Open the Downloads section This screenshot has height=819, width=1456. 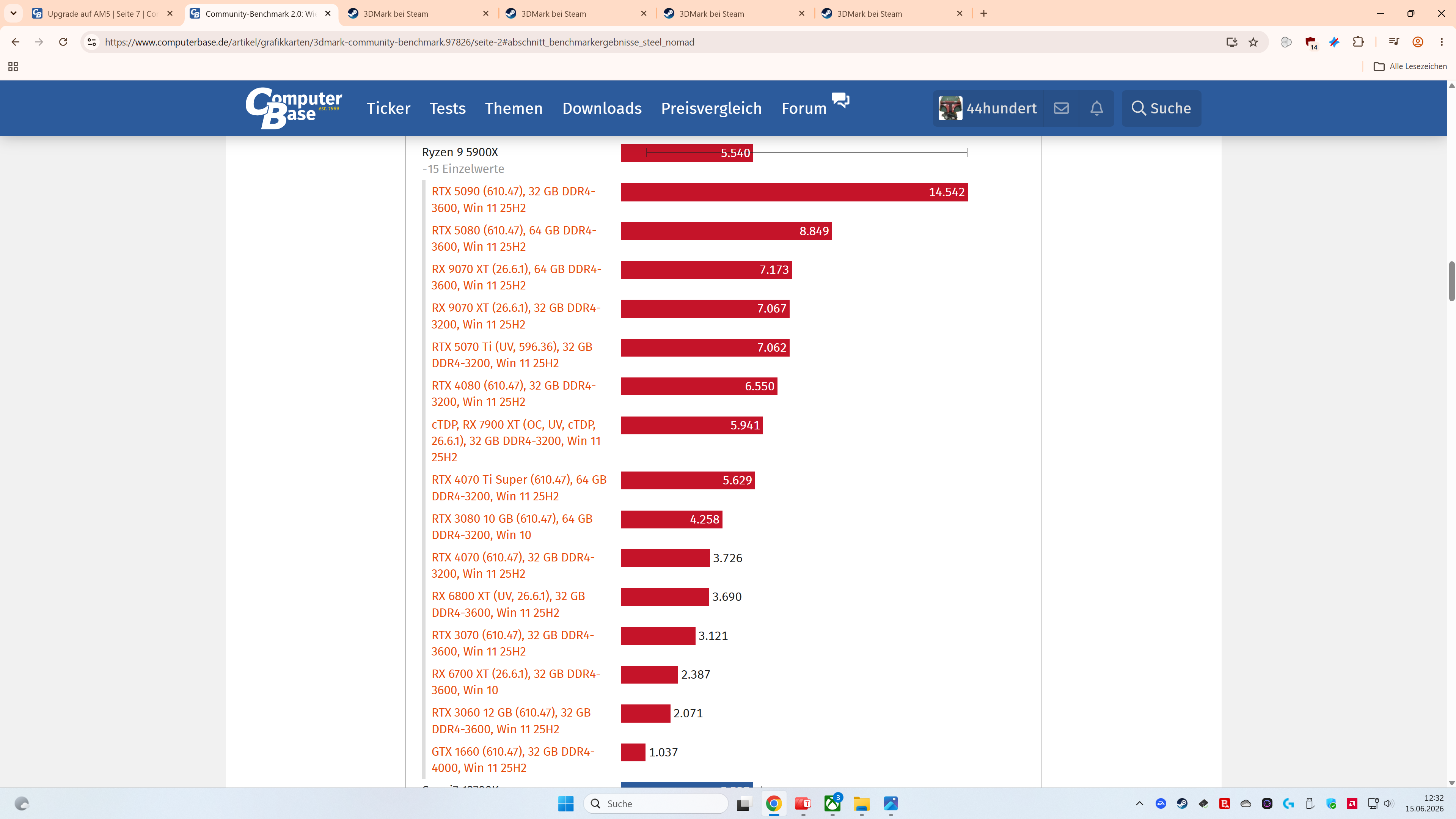[x=602, y=108]
